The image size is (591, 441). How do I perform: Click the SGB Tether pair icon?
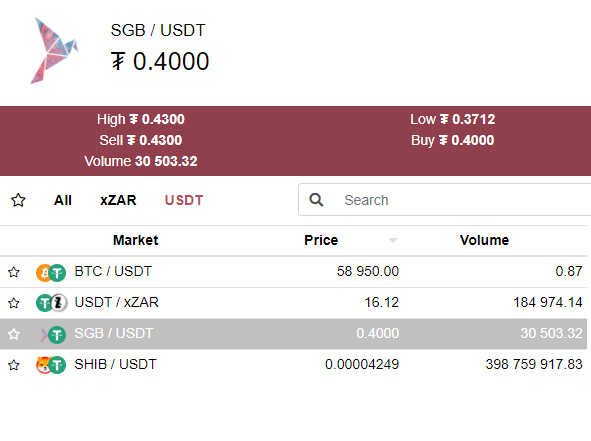(x=53, y=334)
